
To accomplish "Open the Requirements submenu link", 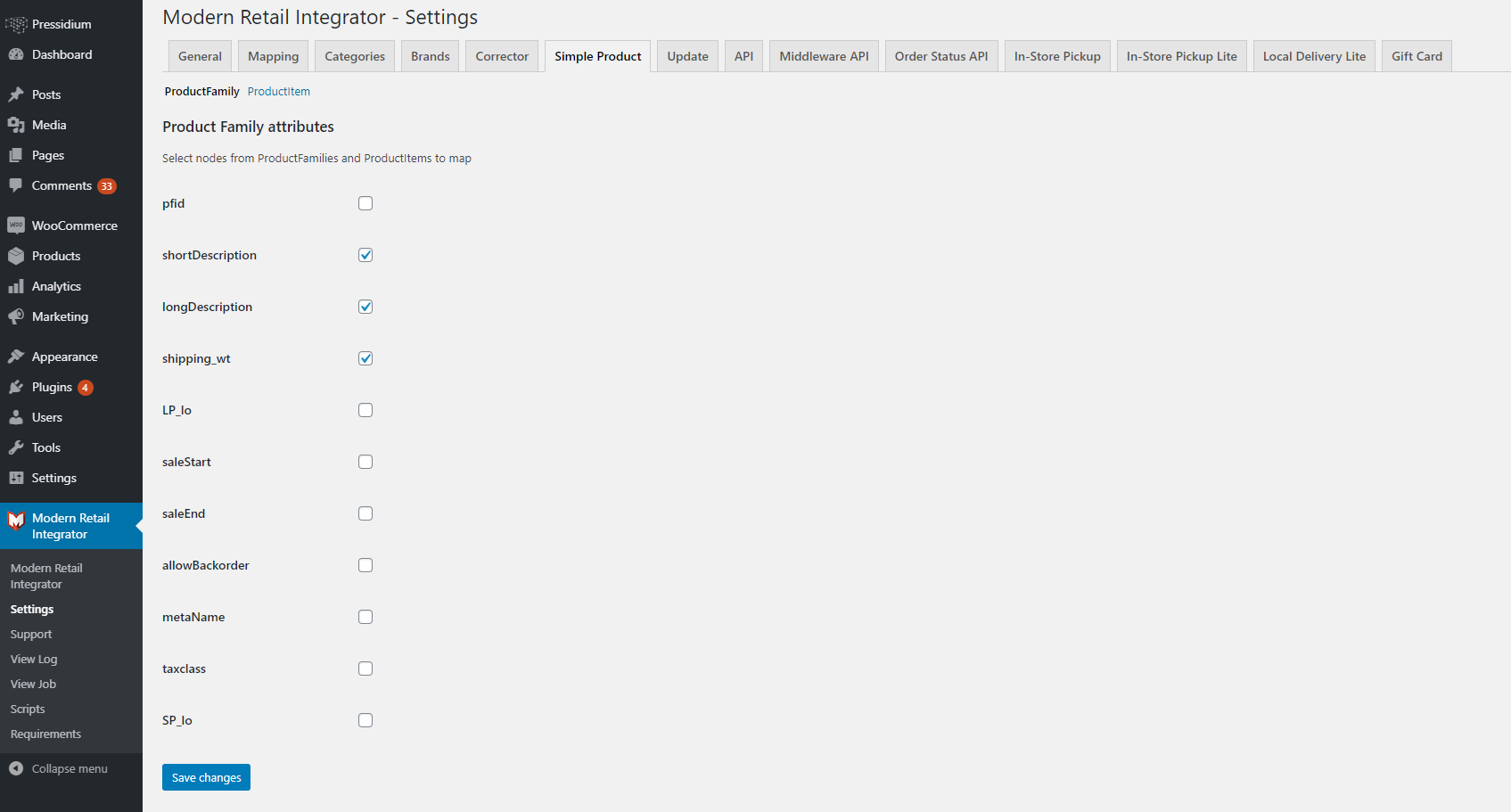I will click(45, 734).
